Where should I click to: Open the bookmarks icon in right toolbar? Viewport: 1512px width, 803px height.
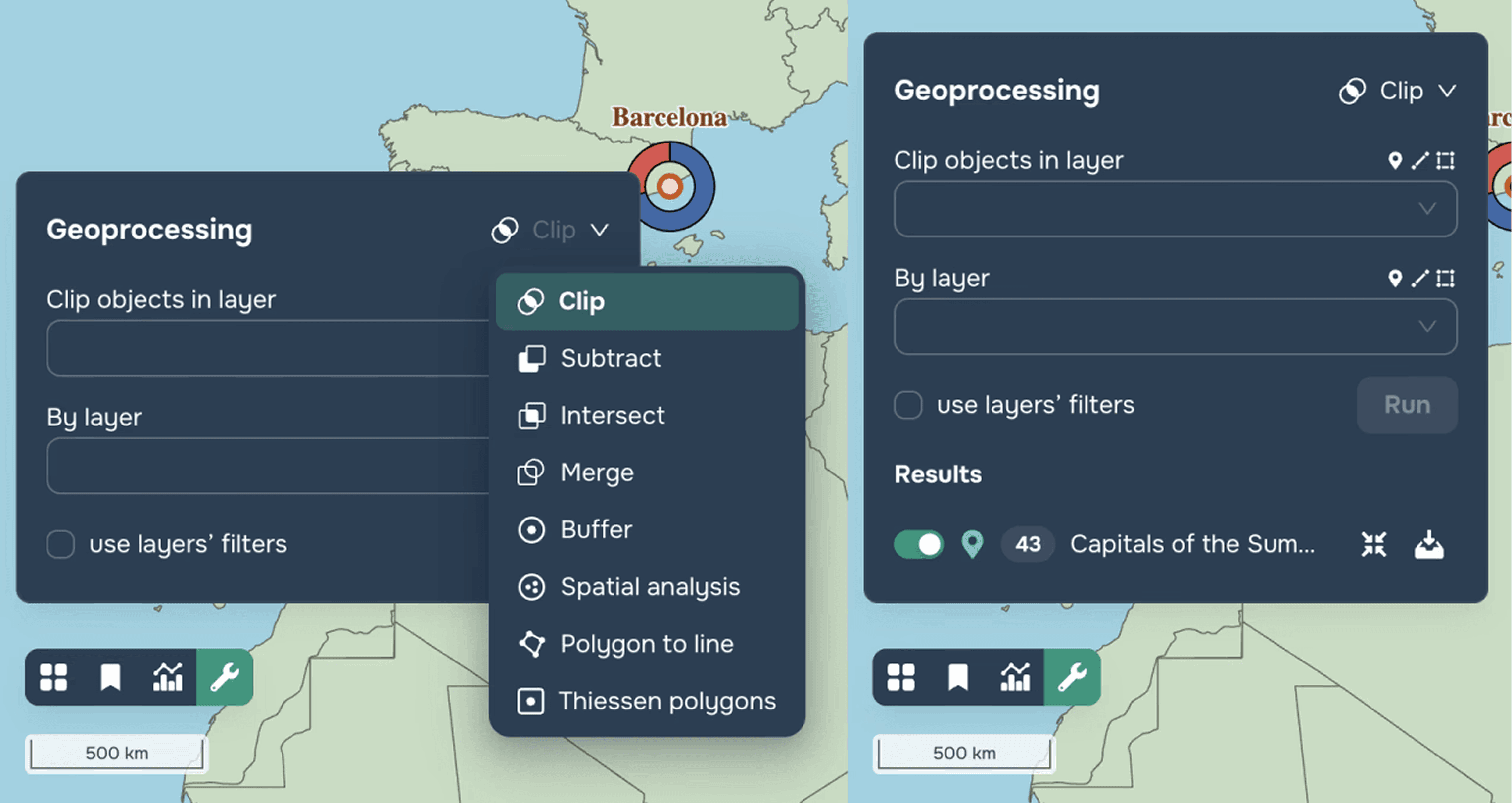coord(958,677)
